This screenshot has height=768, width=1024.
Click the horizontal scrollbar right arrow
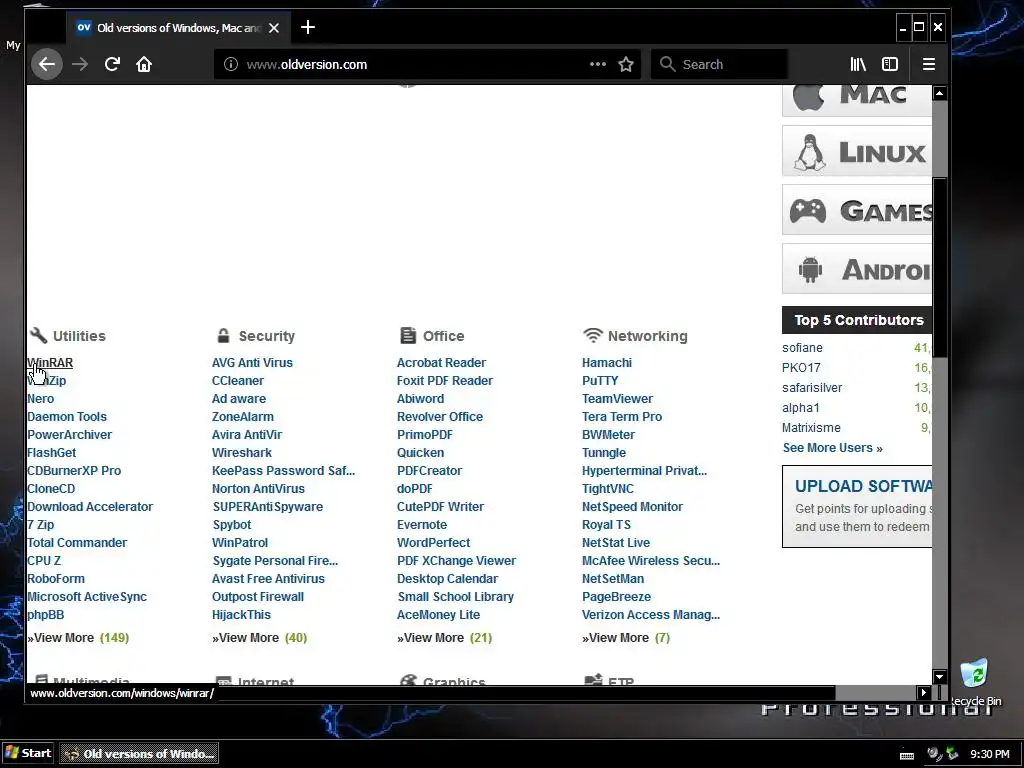(923, 692)
